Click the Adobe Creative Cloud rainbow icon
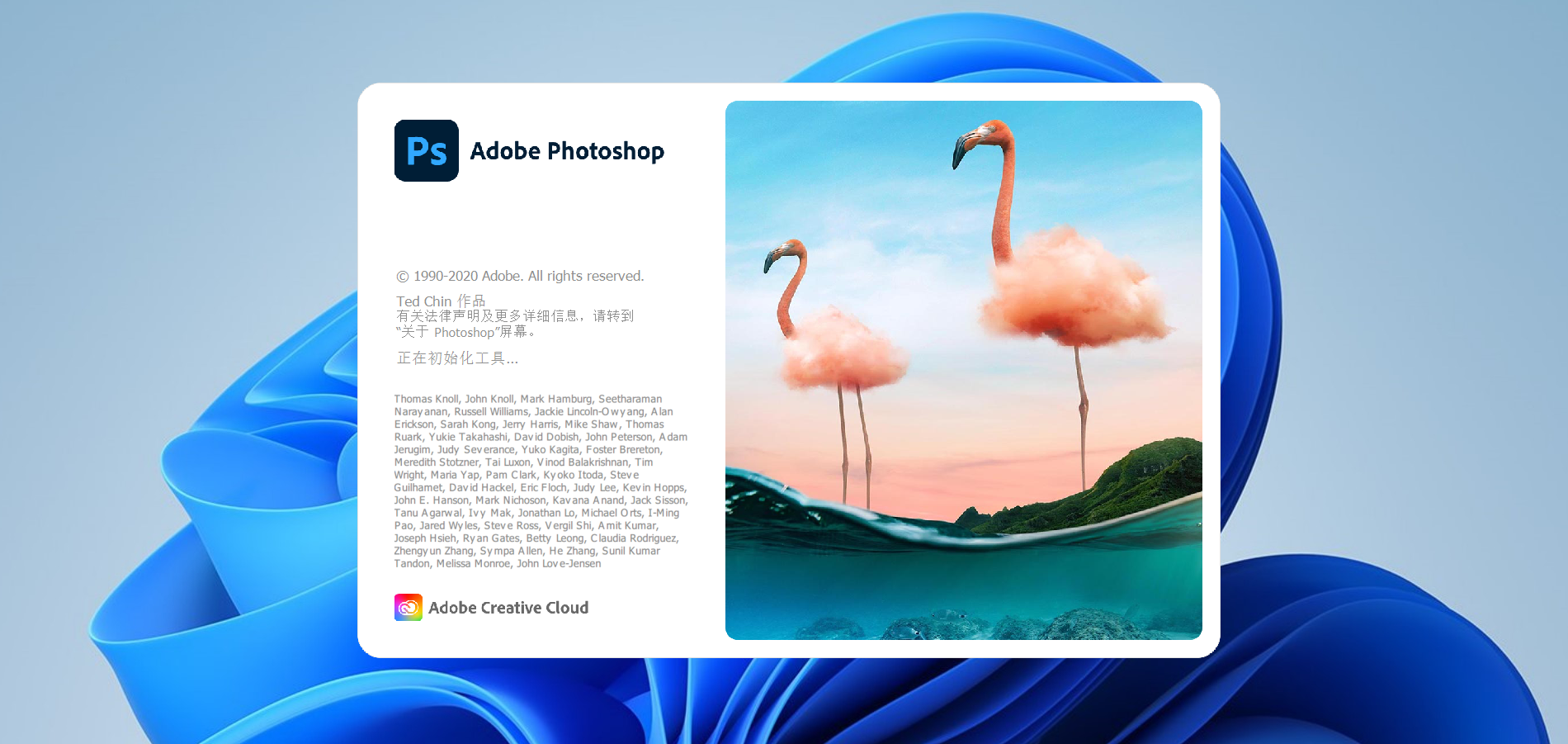 pyautogui.click(x=408, y=608)
